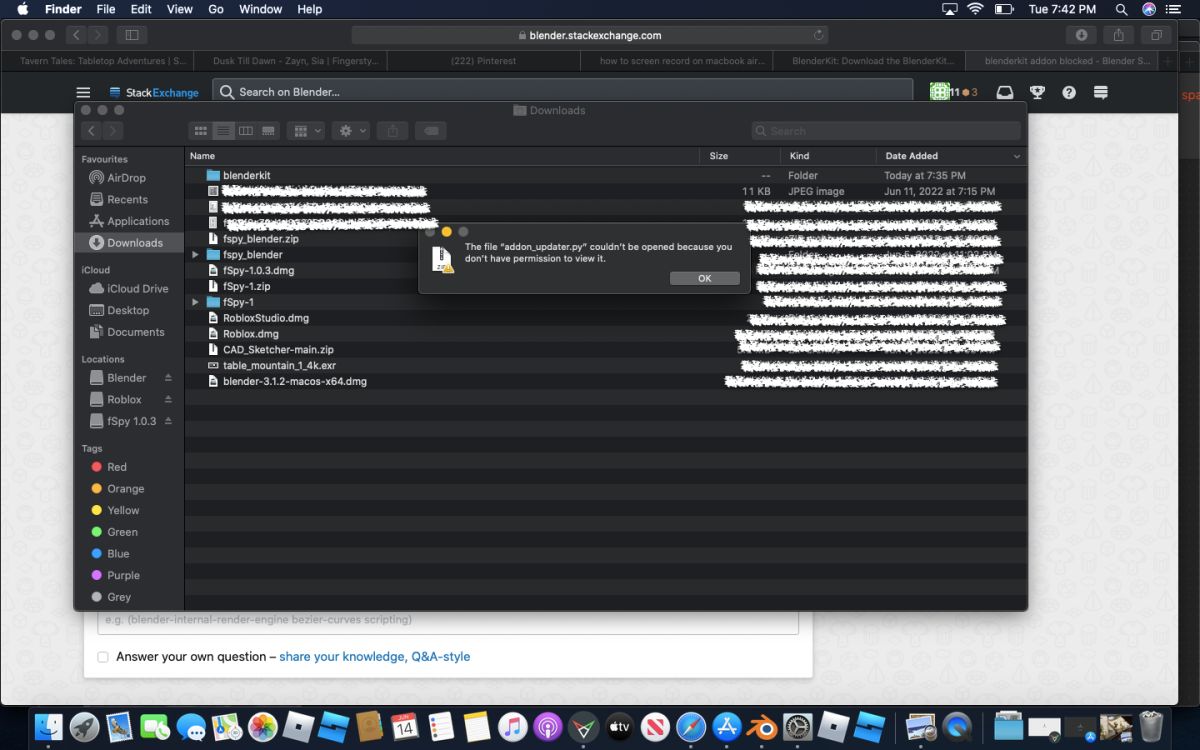The image size is (1200, 750).
Task: Expand the fSpy-1 folder disclosure triangle
Action: point(196,302)
